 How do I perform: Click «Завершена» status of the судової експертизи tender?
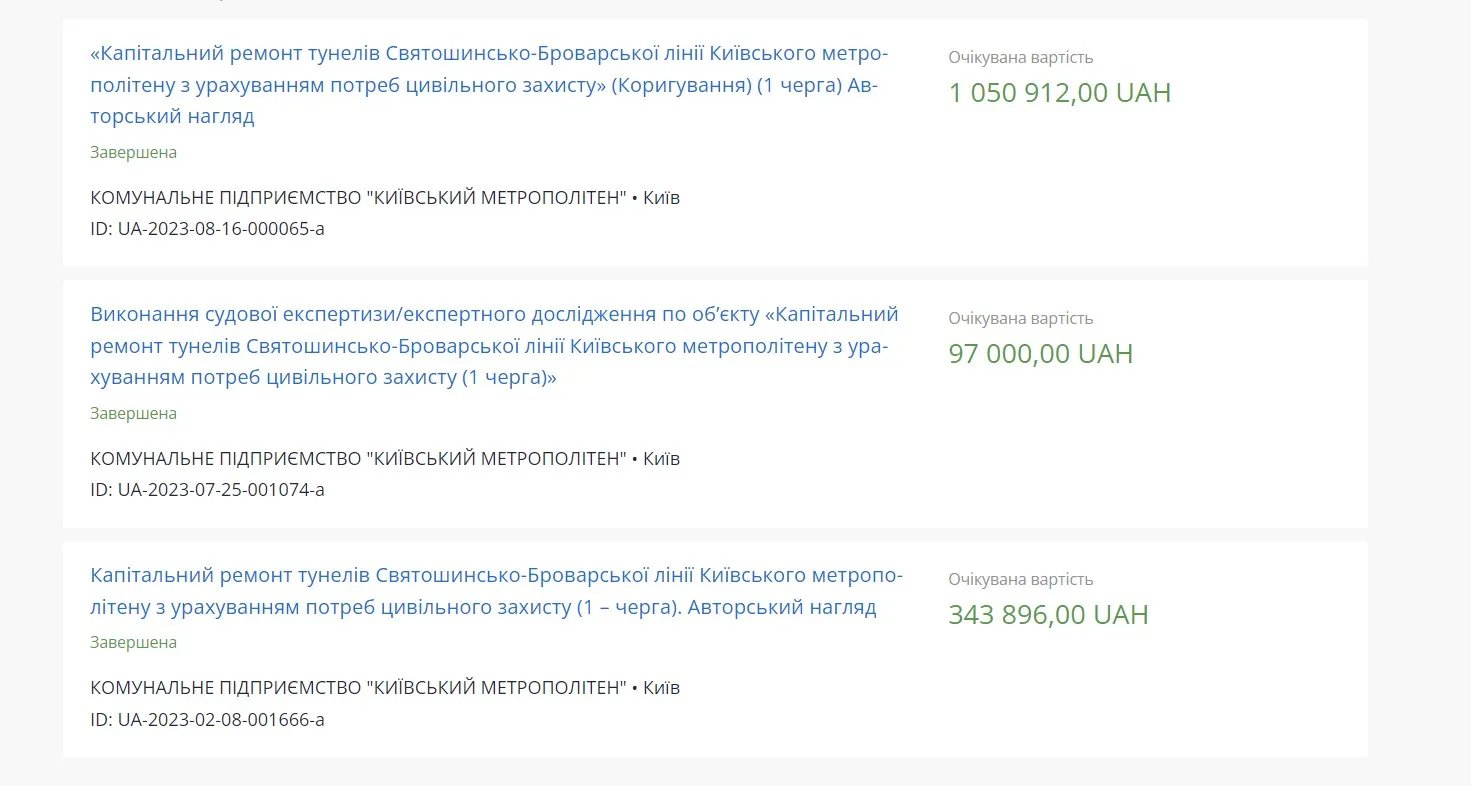click(x=133, y=414)
